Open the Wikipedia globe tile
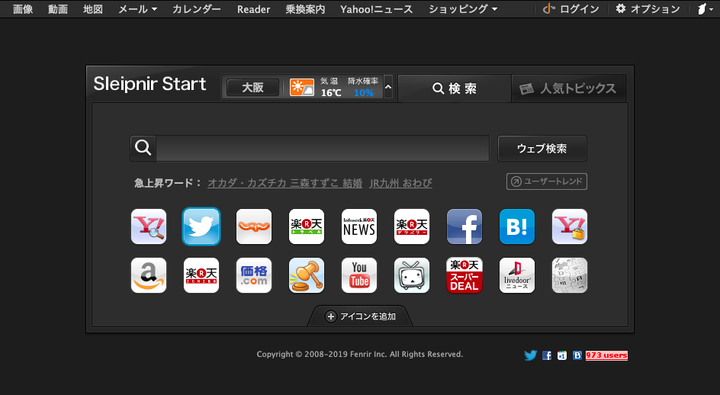720x395 pixels. click(x=569, y=275)
